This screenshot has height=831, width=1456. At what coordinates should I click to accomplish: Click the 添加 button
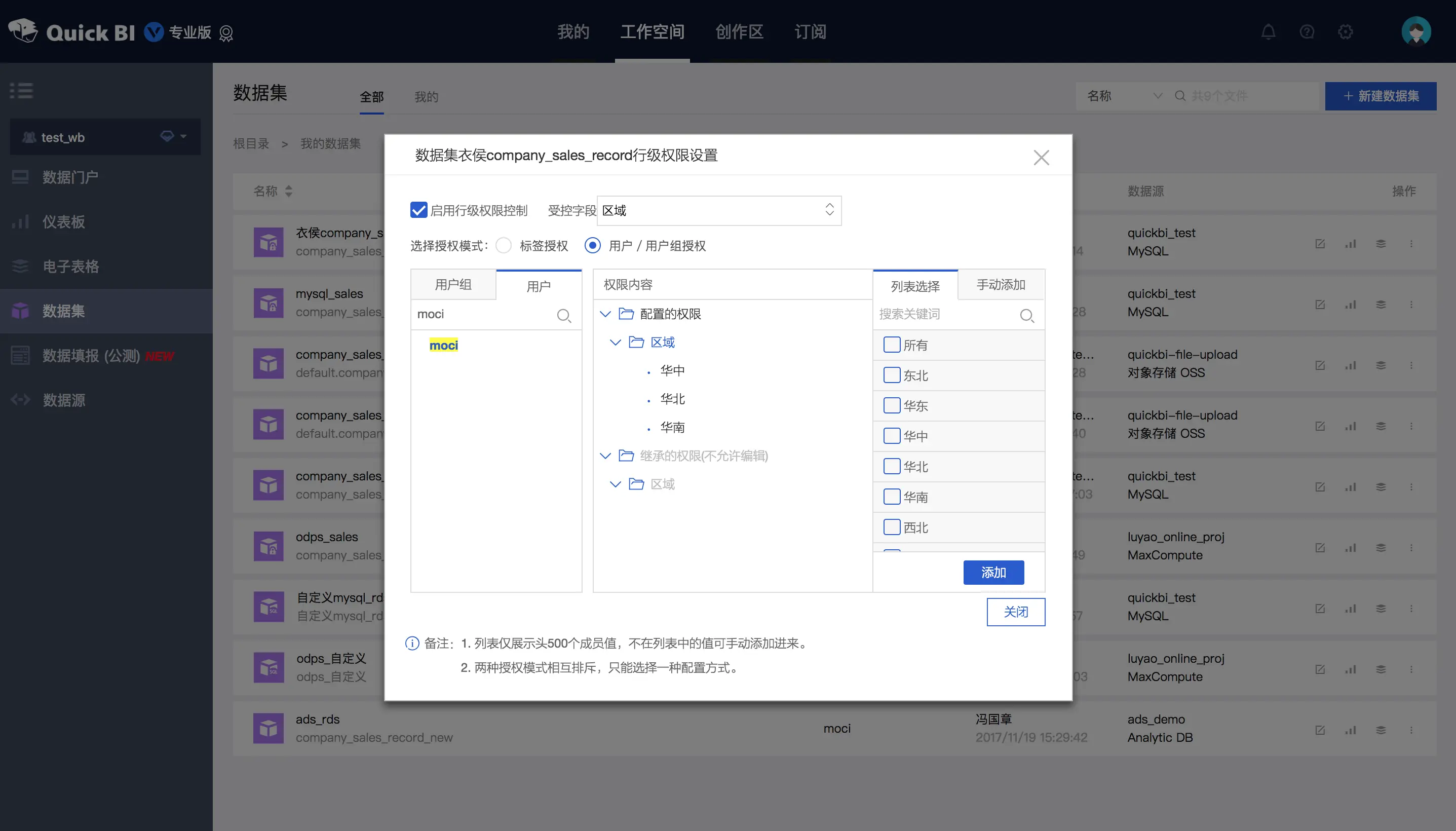(x=993, y=572)
